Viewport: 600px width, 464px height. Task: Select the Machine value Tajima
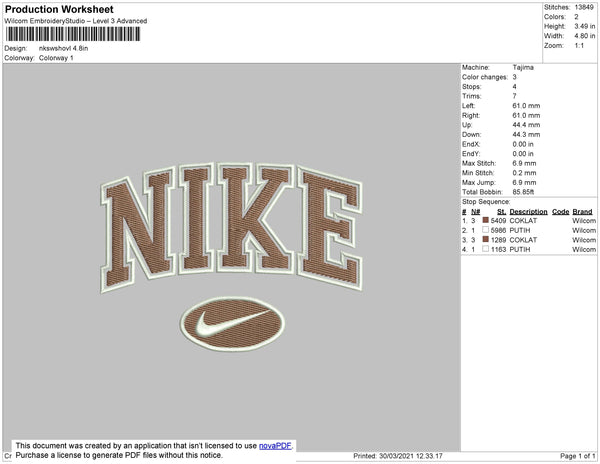[x=523, y=67]
